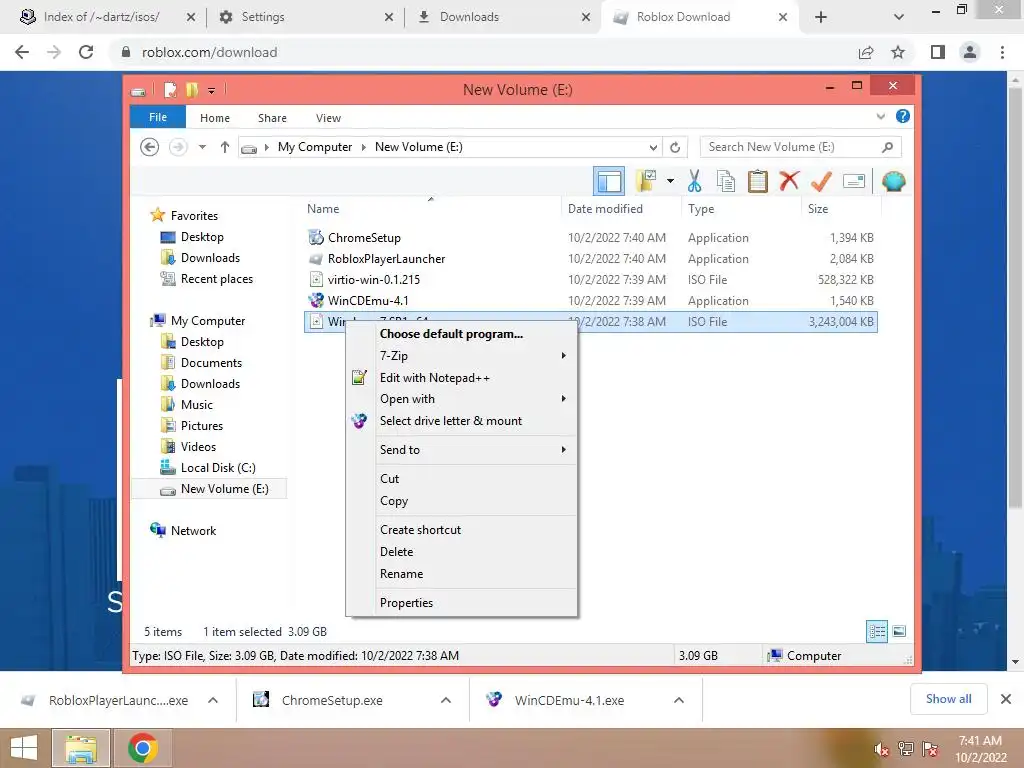This screenshot has width=1024, height=768.
Task: Click the Search New Volume (E:) field
Action: click(x=801, y=147)
